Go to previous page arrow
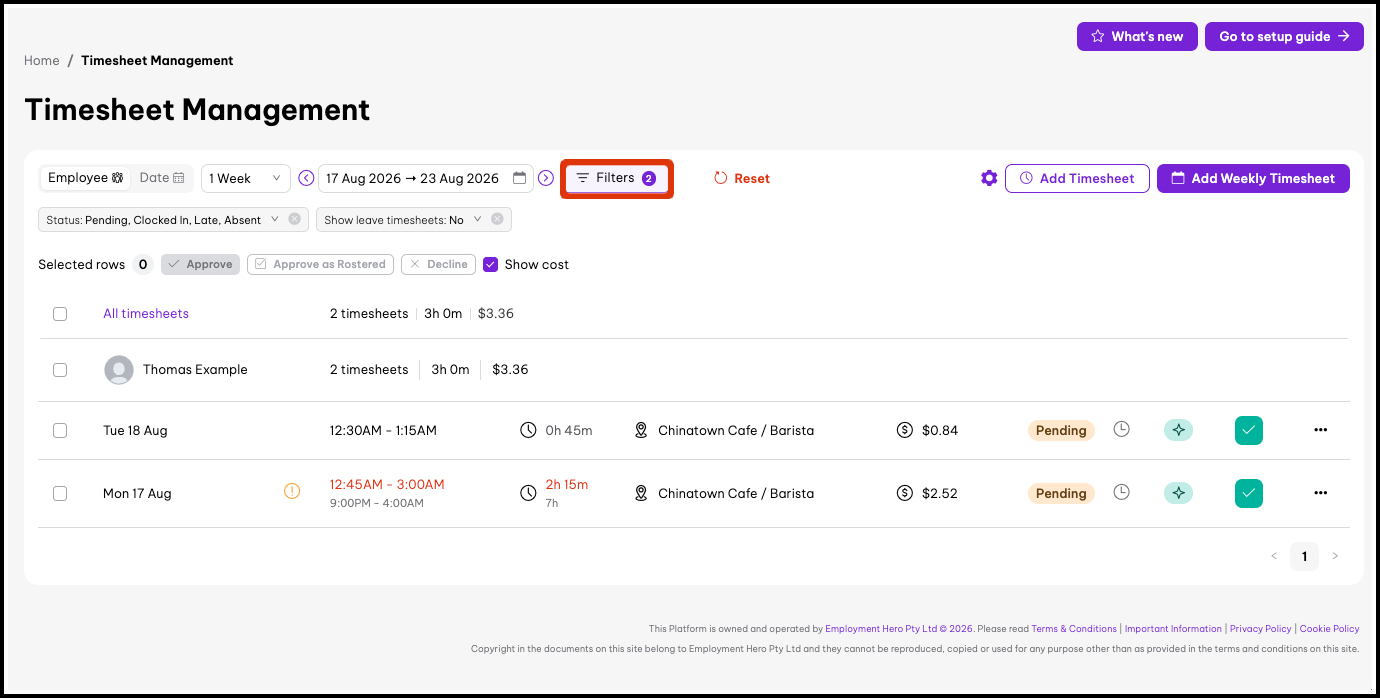Screen dimensions: 1380x698 pyautogui.click(x=1274, y=556)
